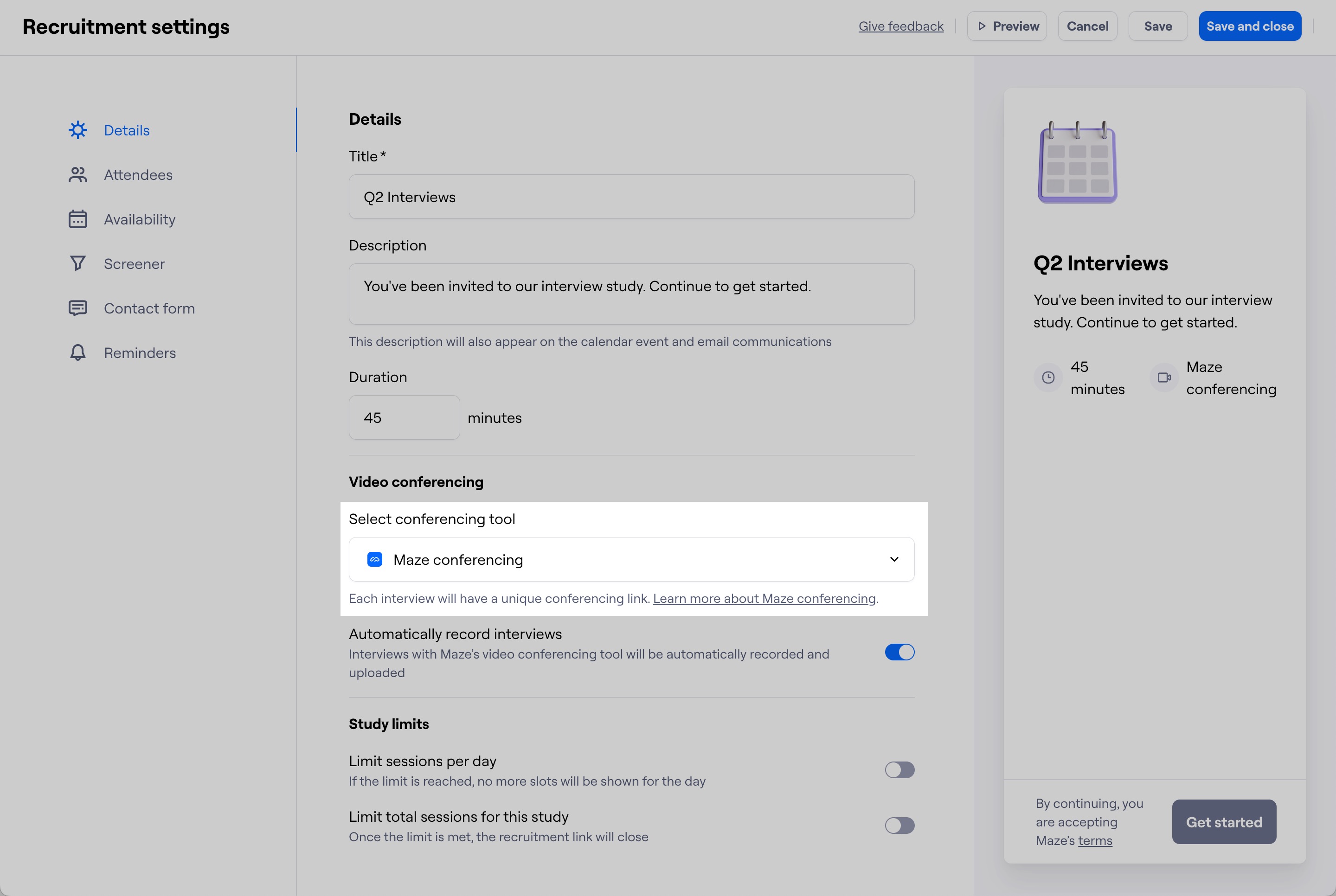Click the Reminders bell icon
This screenshot has height=896, width=1336.
coord(78,352)
